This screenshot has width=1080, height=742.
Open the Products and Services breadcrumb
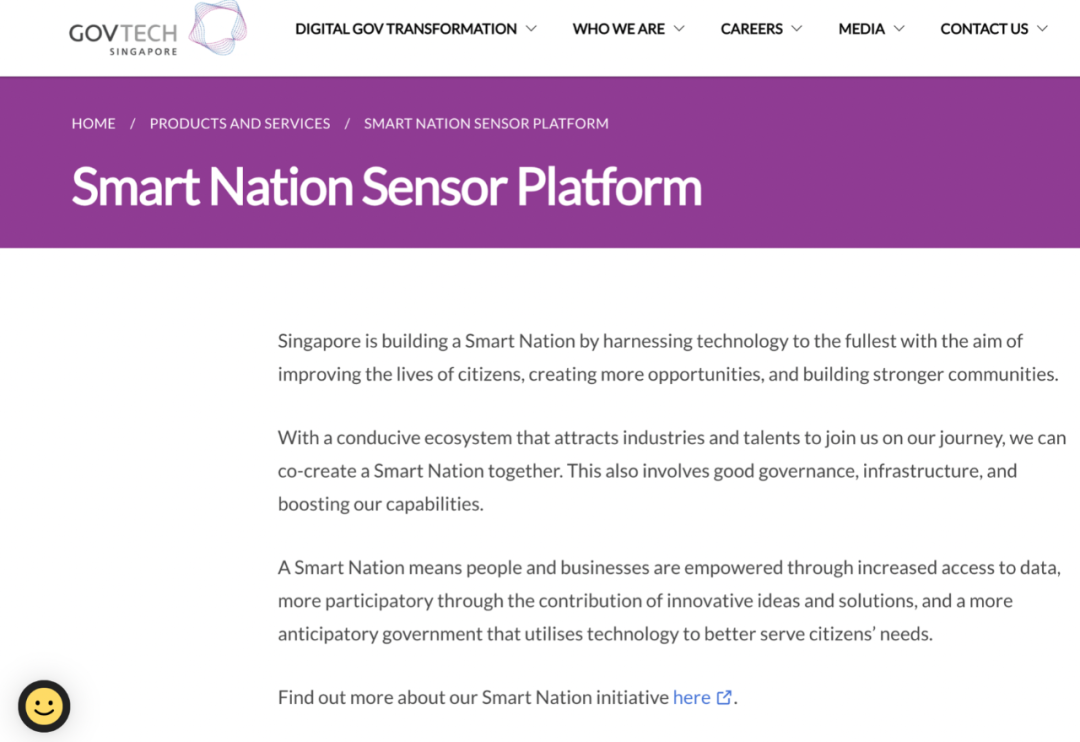point(240,123)
